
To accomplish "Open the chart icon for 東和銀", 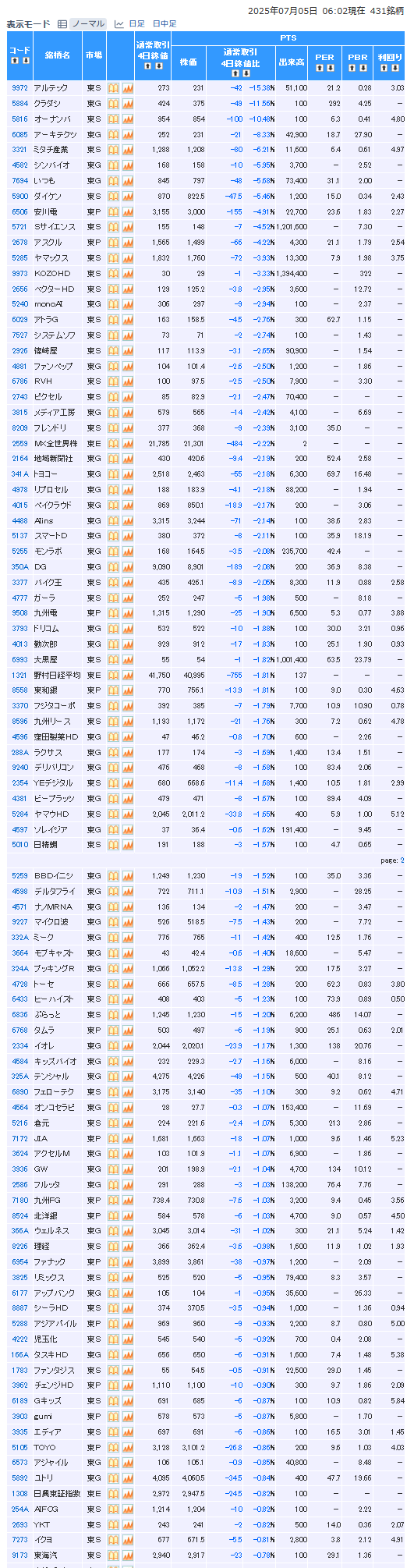I will coord(128,690).
